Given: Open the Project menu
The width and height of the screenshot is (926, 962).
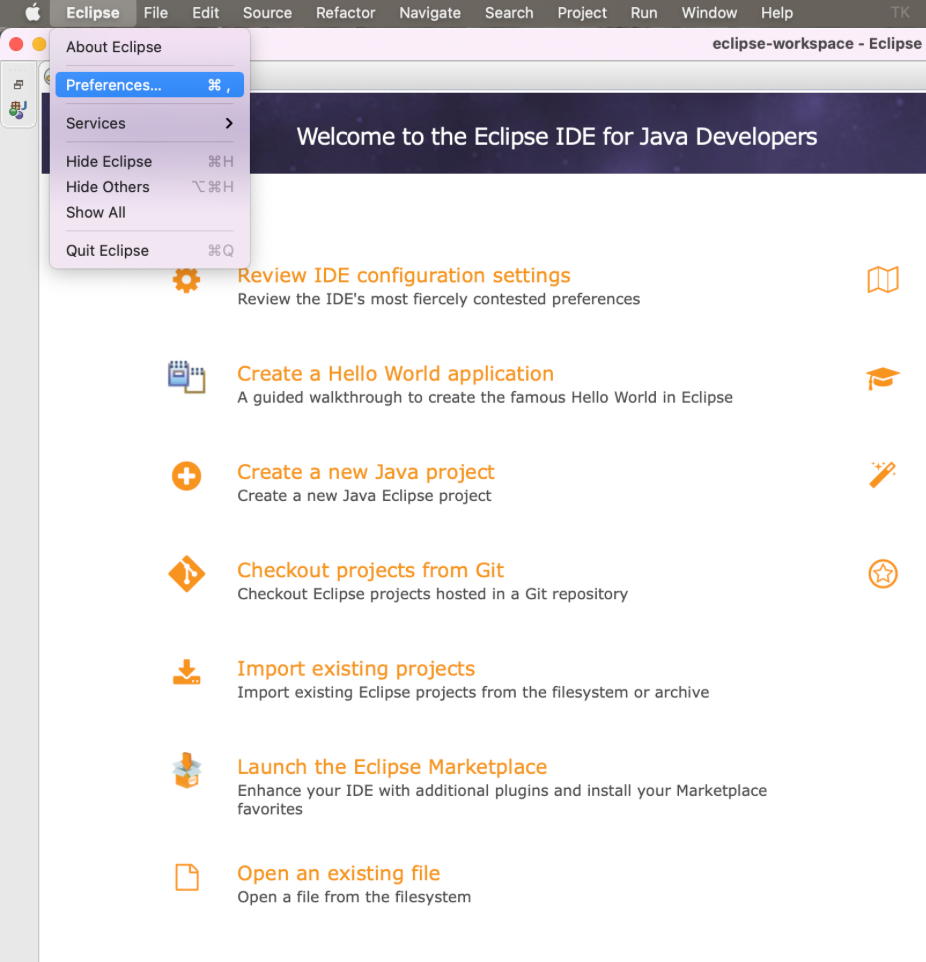Looking at the screenshot, I should coord(582,13).
